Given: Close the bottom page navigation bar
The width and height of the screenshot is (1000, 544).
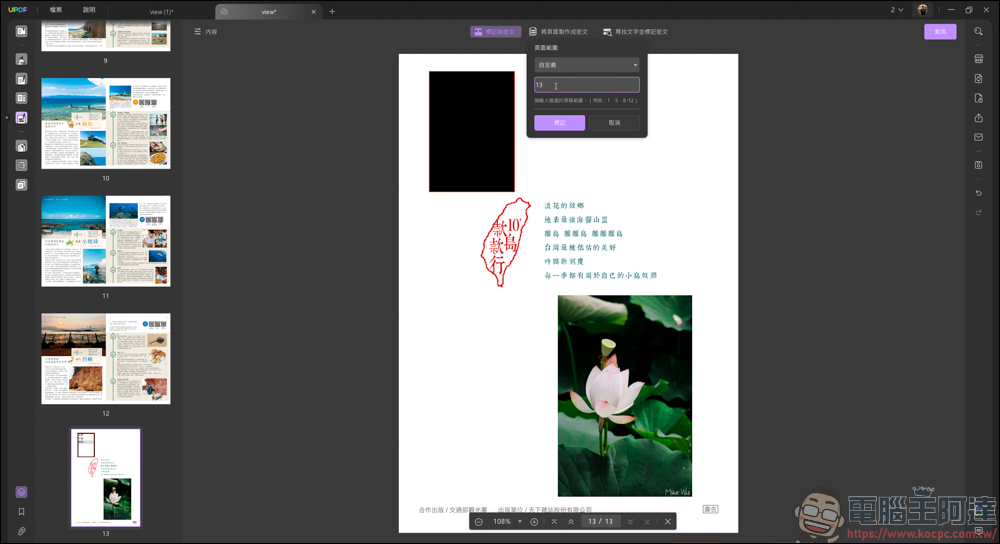Looking at the screenshot, I should click(x=667, y=522).
